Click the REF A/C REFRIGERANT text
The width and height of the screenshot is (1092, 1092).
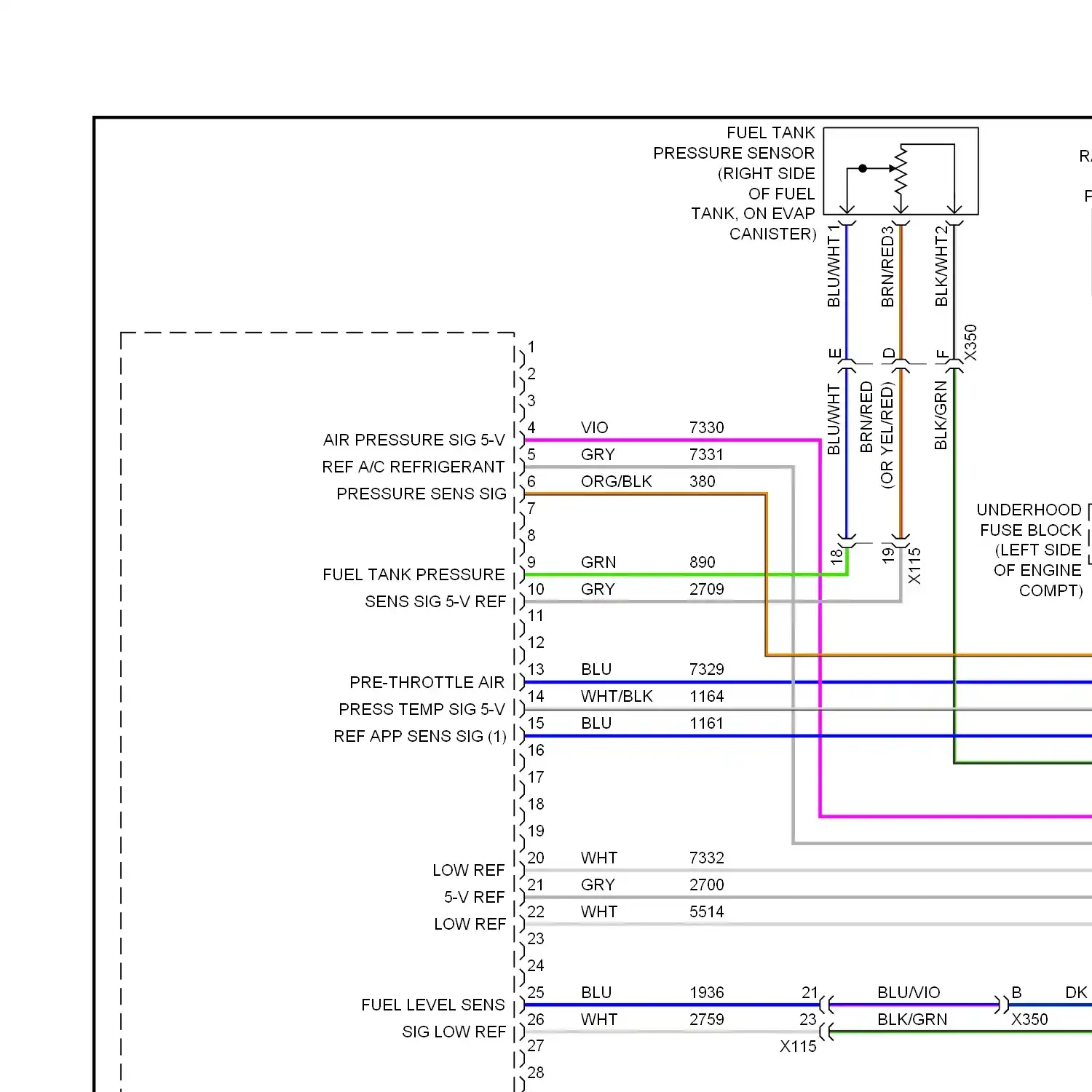(x=413, y=467)
